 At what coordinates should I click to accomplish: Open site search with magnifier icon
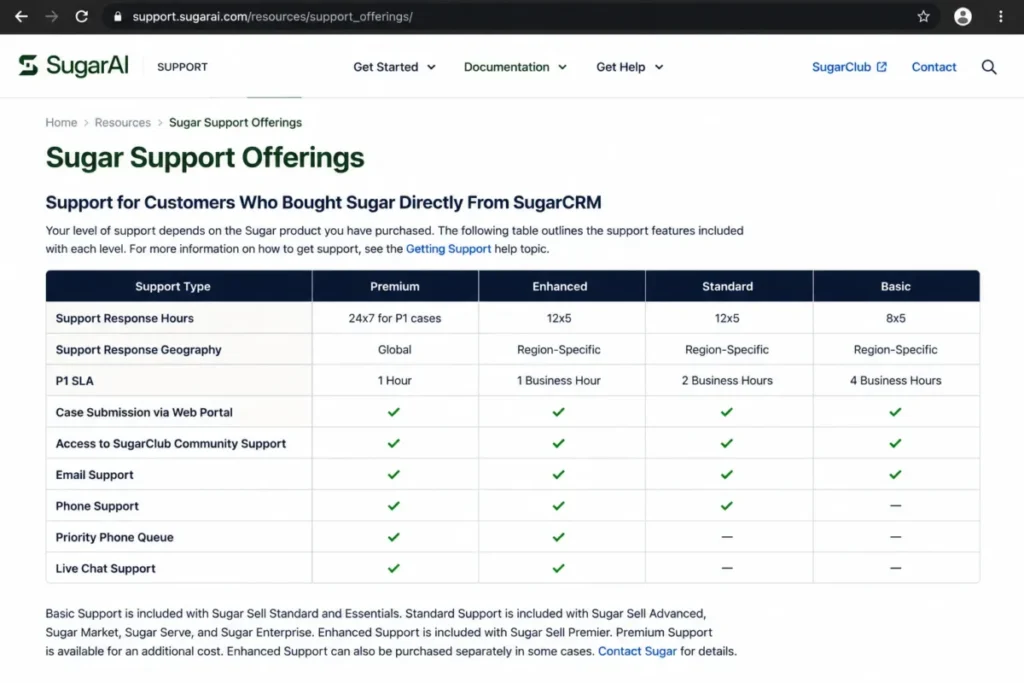tap(989, 67)
